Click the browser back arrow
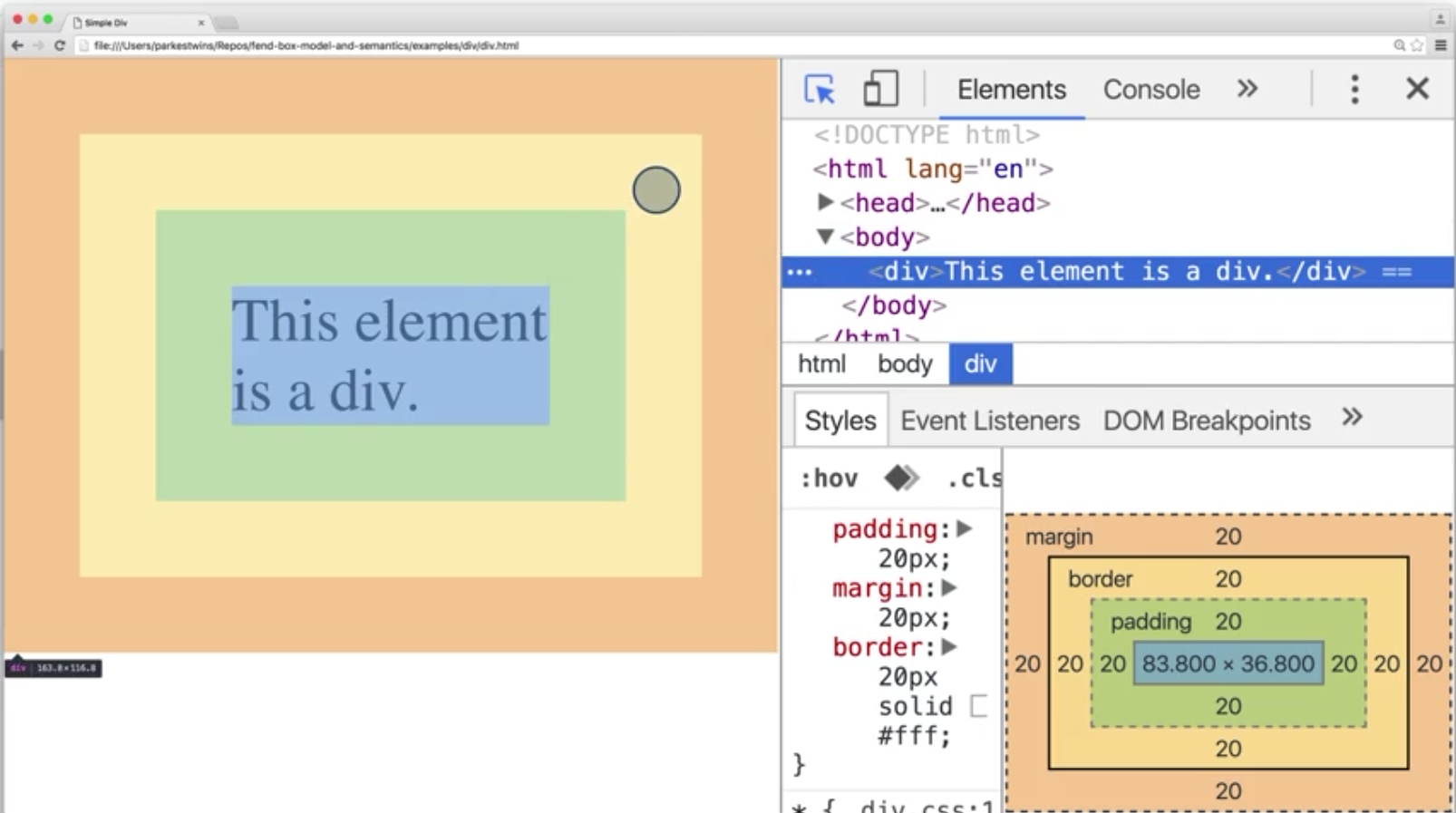The width and height of the screenshot is (1456, 813). click(x=17, y=45)
